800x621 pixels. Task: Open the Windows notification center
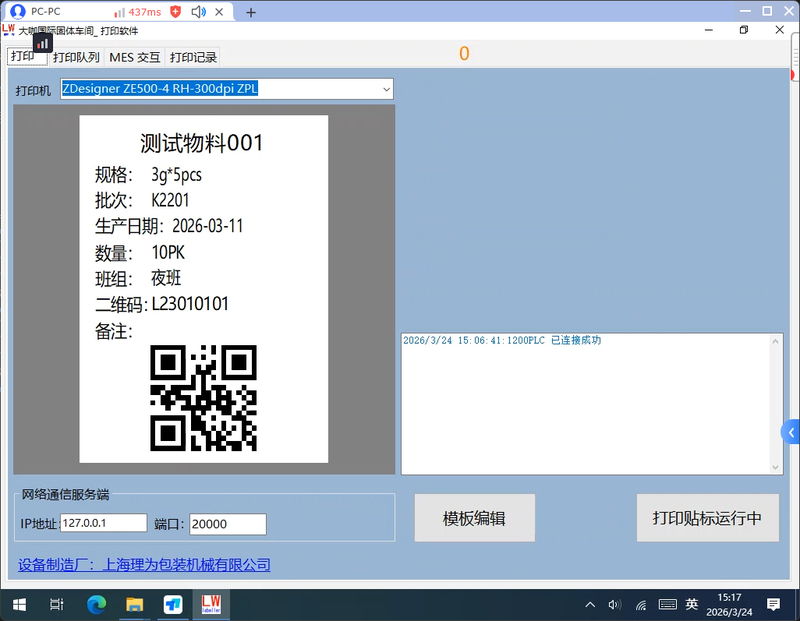773,605
